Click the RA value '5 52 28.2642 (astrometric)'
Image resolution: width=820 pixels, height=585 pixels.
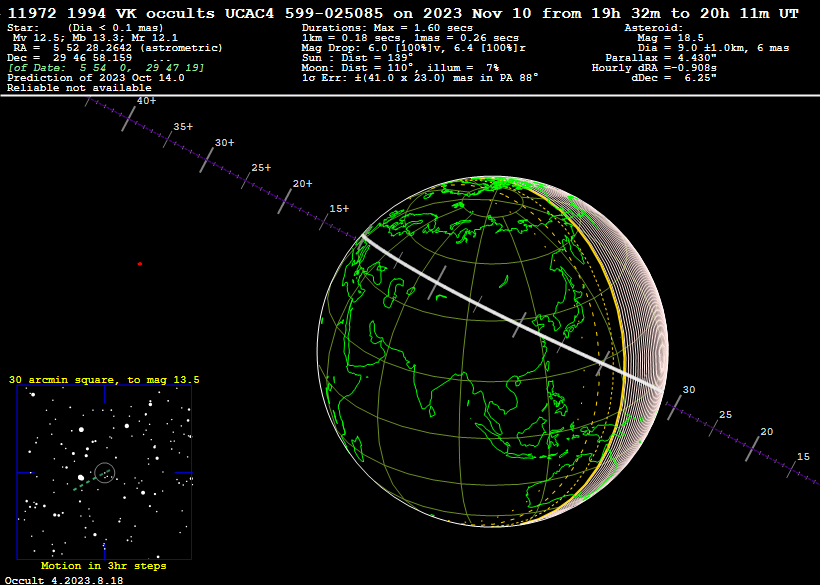pyautogui.click(x=138, y=48)
